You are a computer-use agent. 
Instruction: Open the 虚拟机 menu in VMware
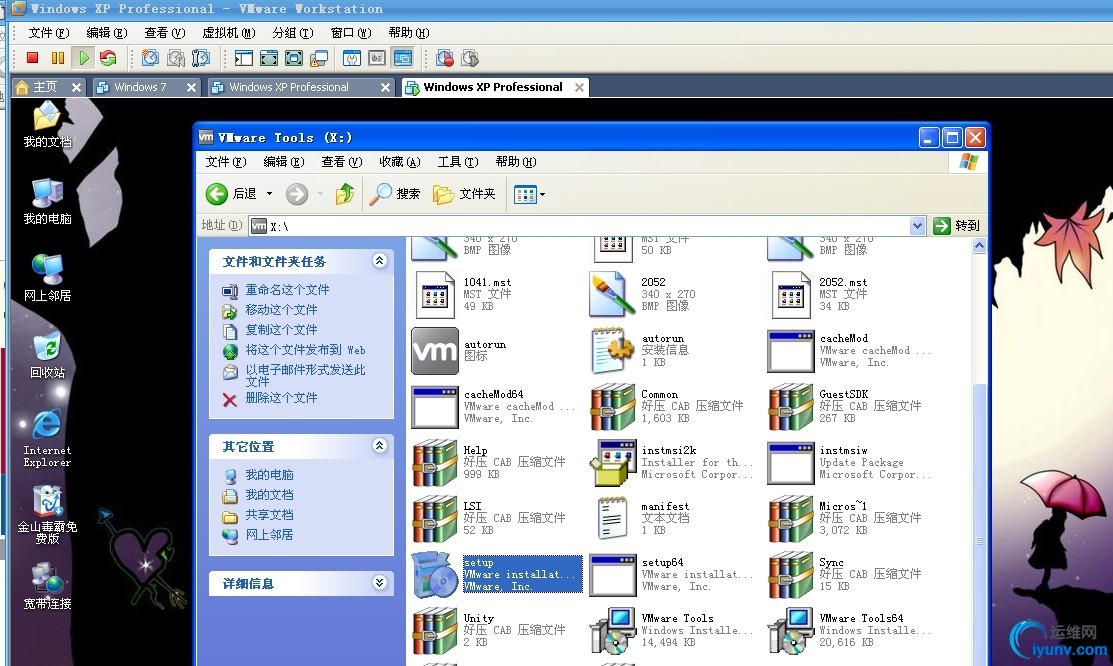[229, 33]
